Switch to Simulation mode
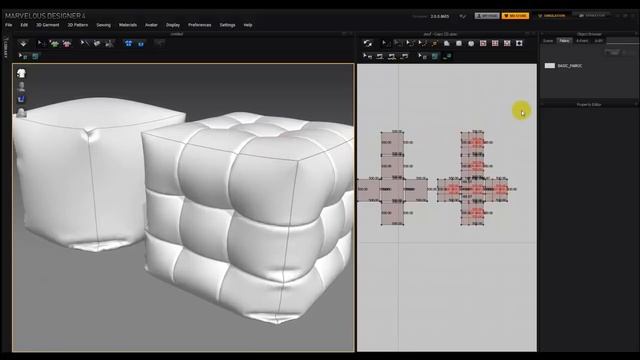Image resolution: width=640 pixels, height=360 pixels. tap(551, 16)
